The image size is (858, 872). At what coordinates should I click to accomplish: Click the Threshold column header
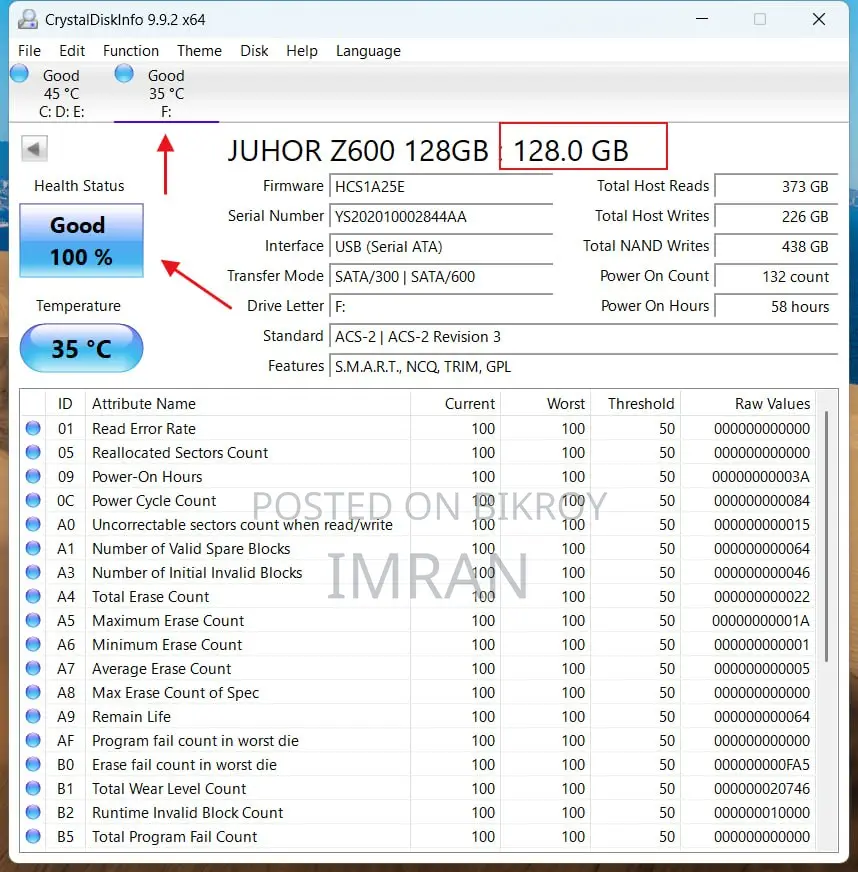click(636, 404)
